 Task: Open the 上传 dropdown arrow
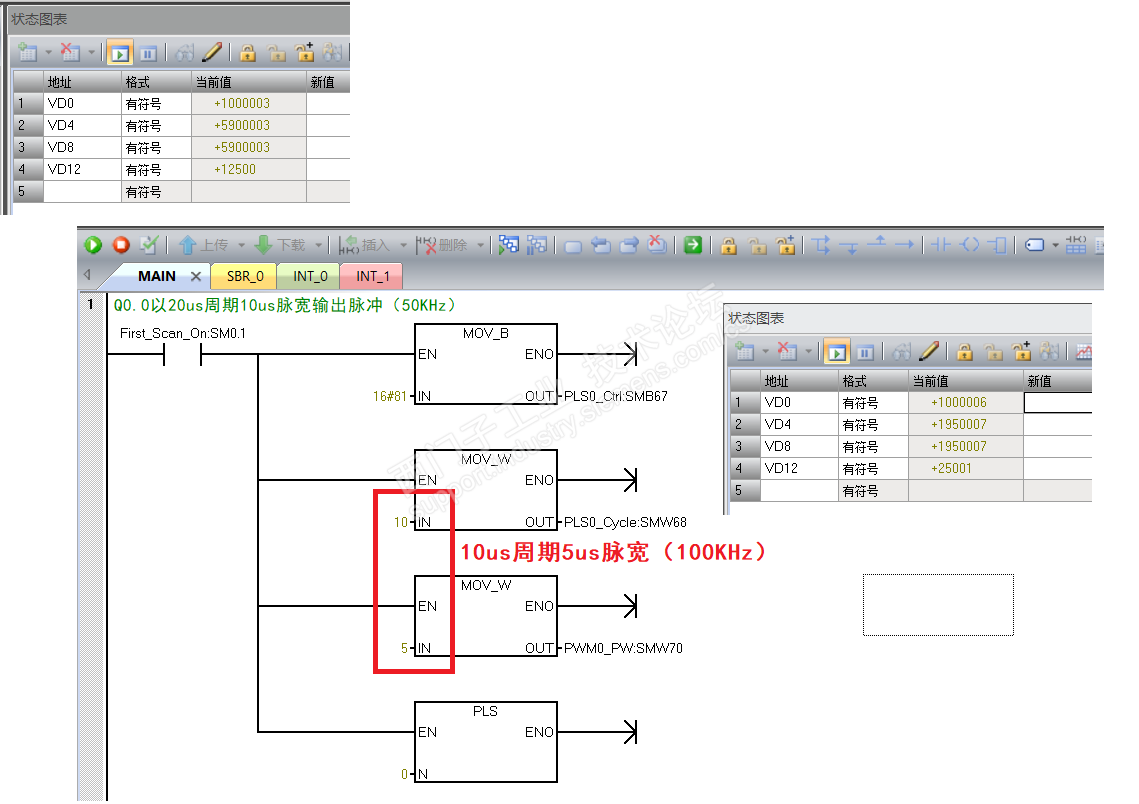click(241, 245)
